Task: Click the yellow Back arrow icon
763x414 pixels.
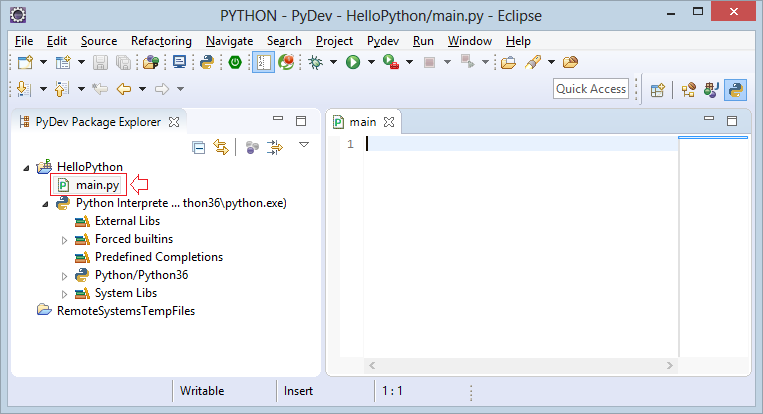Action: tap(124, 89)
